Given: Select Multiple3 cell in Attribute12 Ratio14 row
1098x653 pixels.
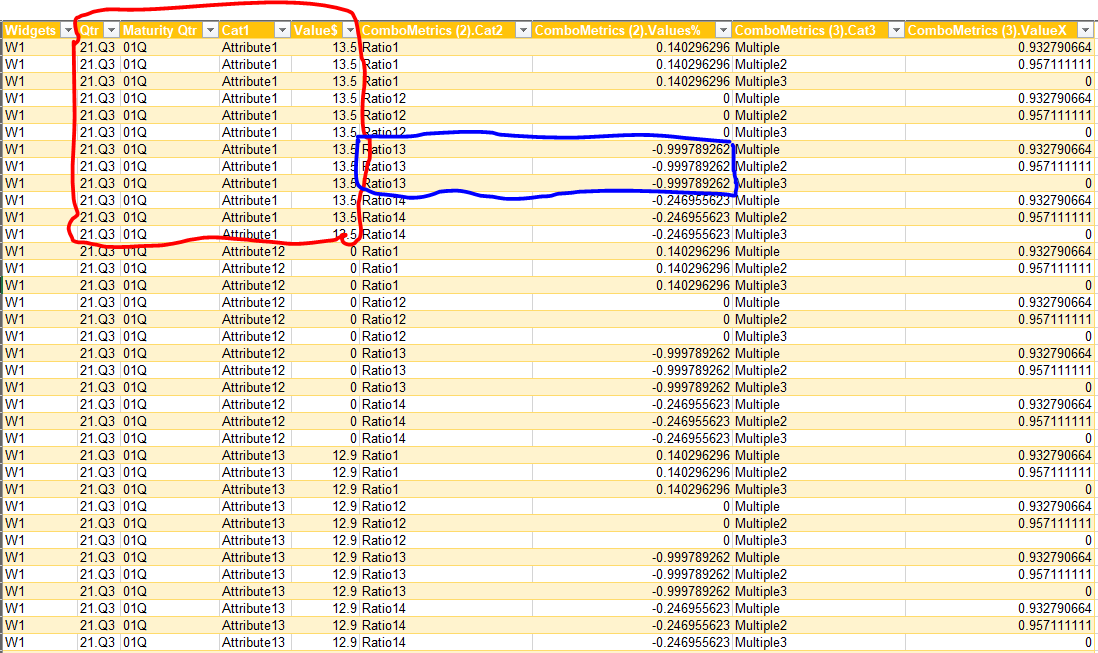Looking at the screenshot, I should (x=818, y=438).
